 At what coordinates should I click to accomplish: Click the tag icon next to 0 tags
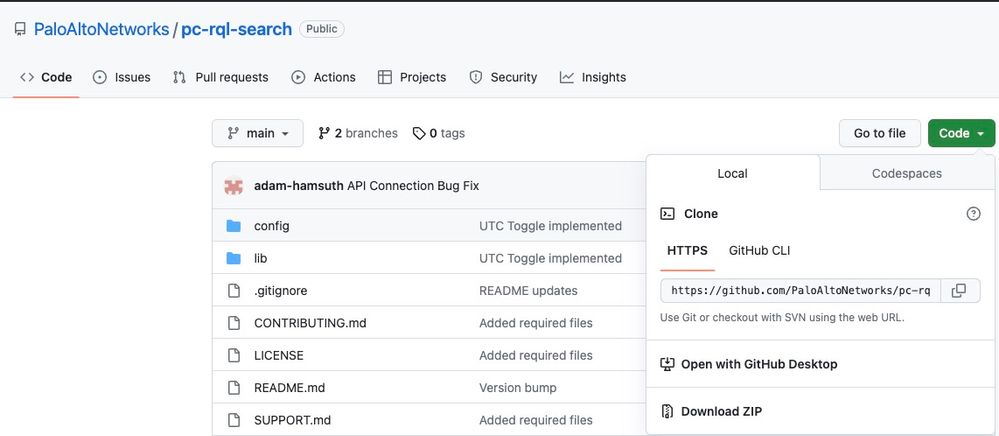pos(420,133)
